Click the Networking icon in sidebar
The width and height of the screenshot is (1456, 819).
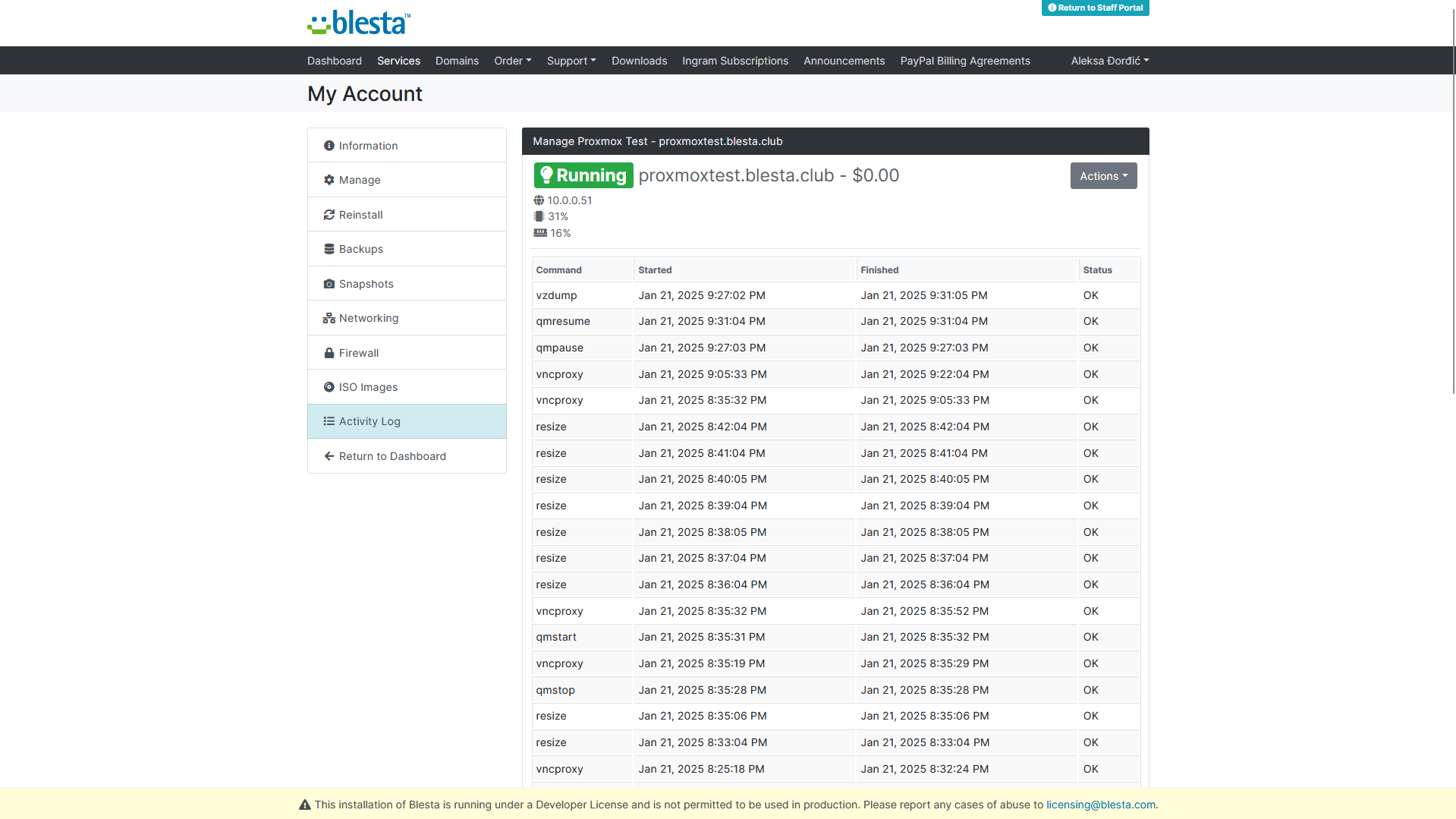click(x=329, y=318)
